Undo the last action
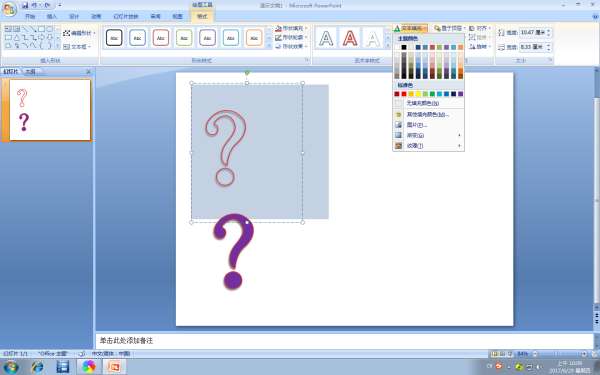The height and width of the screenshot is (375, 600). 34,5
